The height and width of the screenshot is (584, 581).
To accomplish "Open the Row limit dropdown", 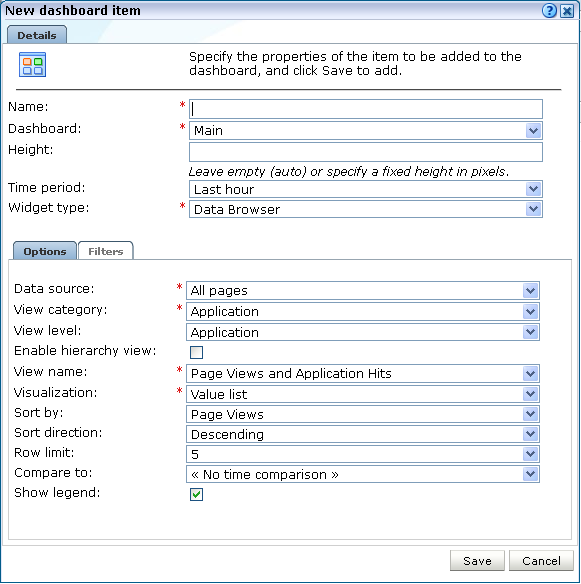I will click(x=363, y=454).
